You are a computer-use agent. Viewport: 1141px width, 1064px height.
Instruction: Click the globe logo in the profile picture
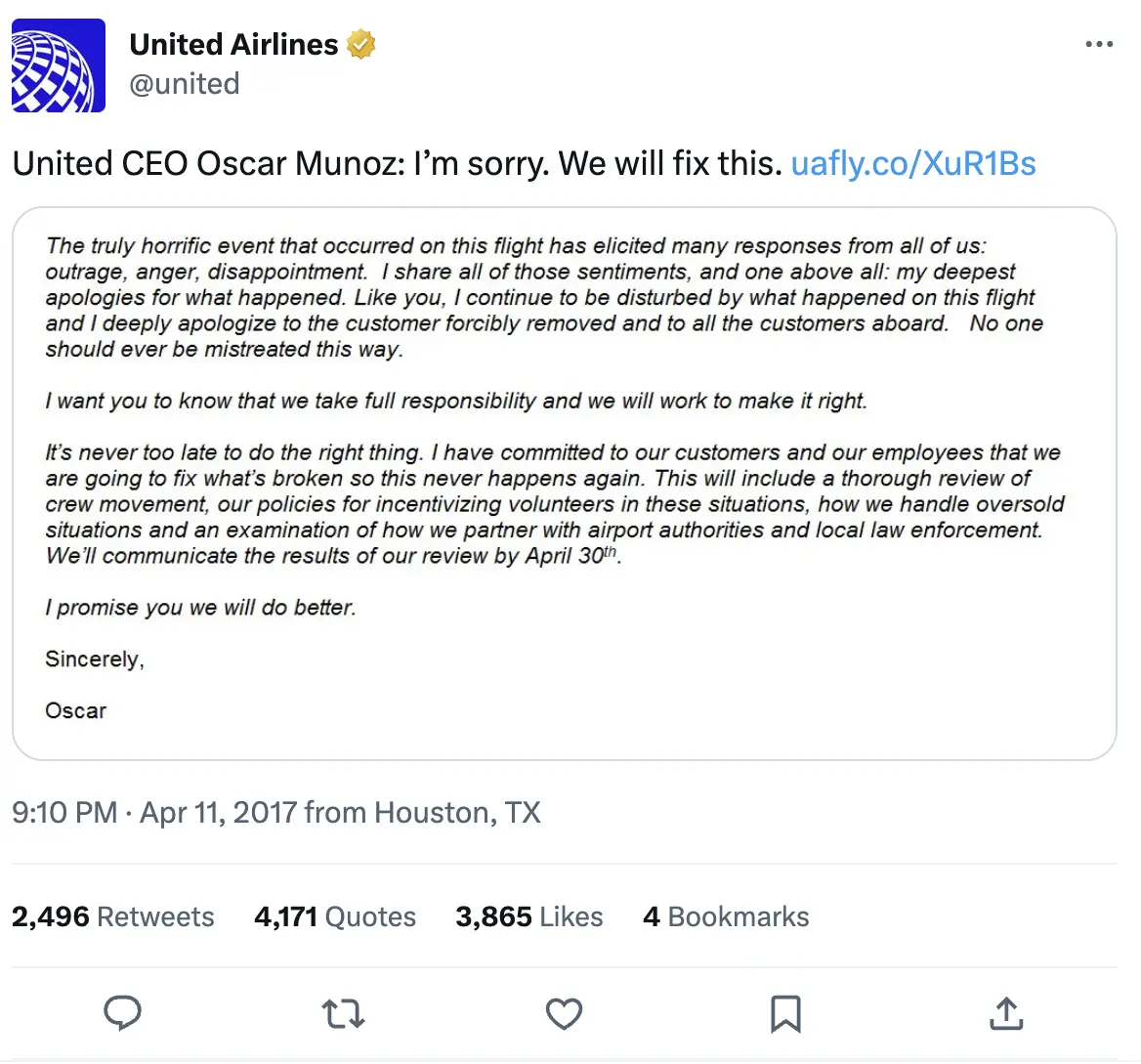[x=59, y=64]
